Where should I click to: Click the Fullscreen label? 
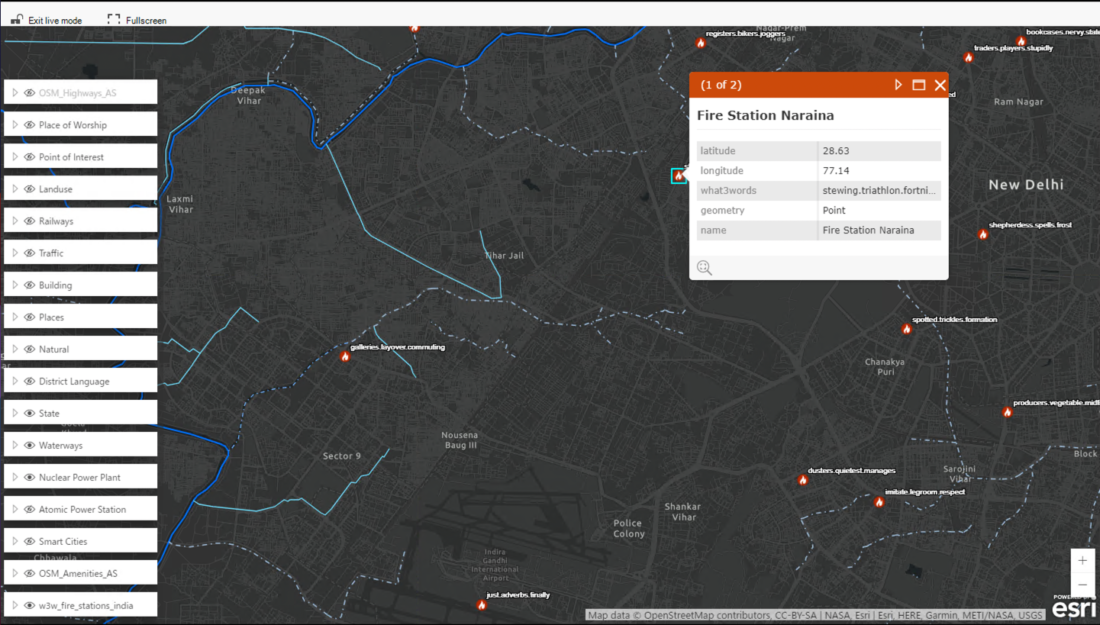[x=146, y=20]
